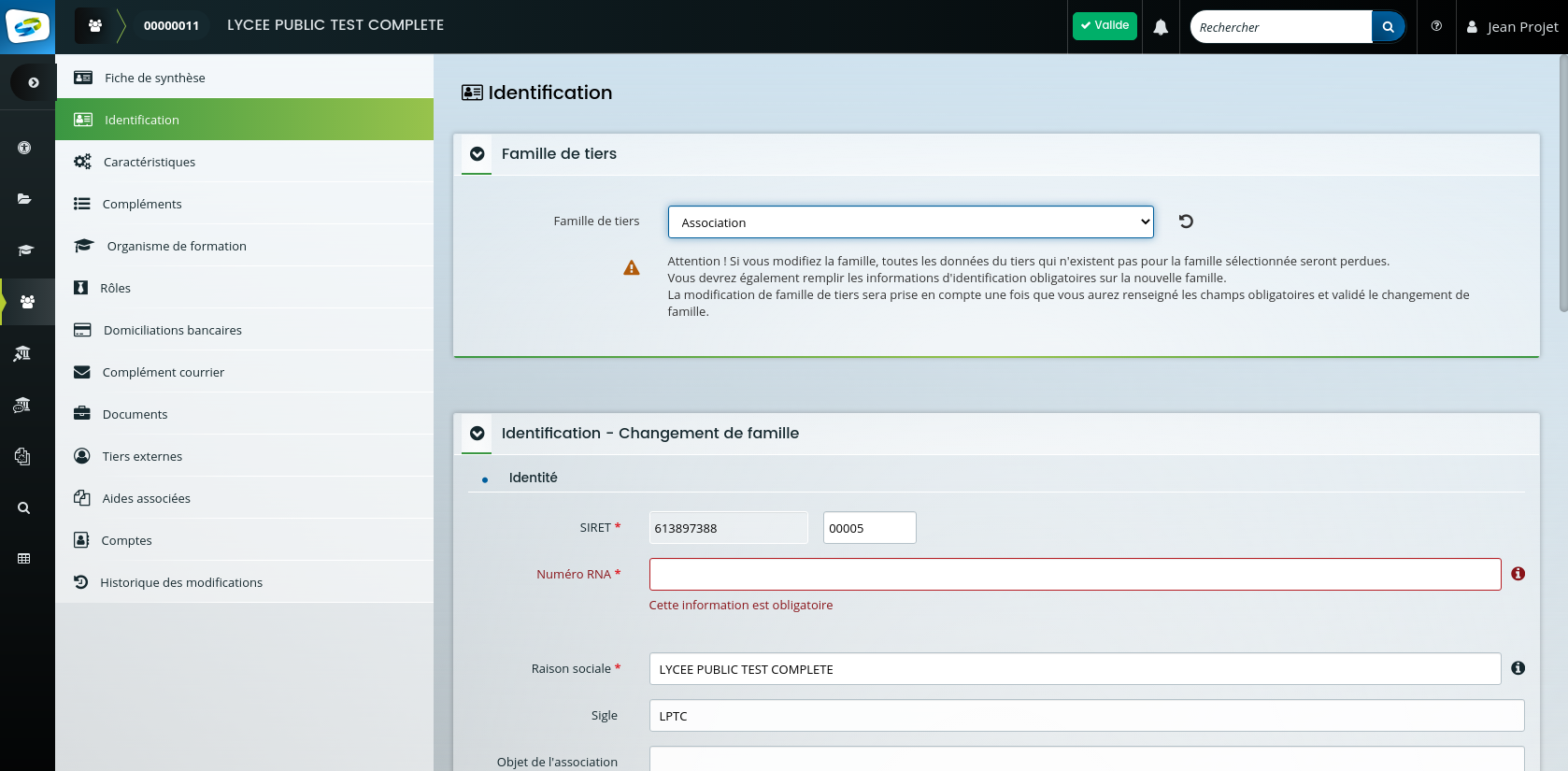Open the search magnifier in left sidebar
1568x771 pixels.
pyautogui.click(x=24, y=507)
